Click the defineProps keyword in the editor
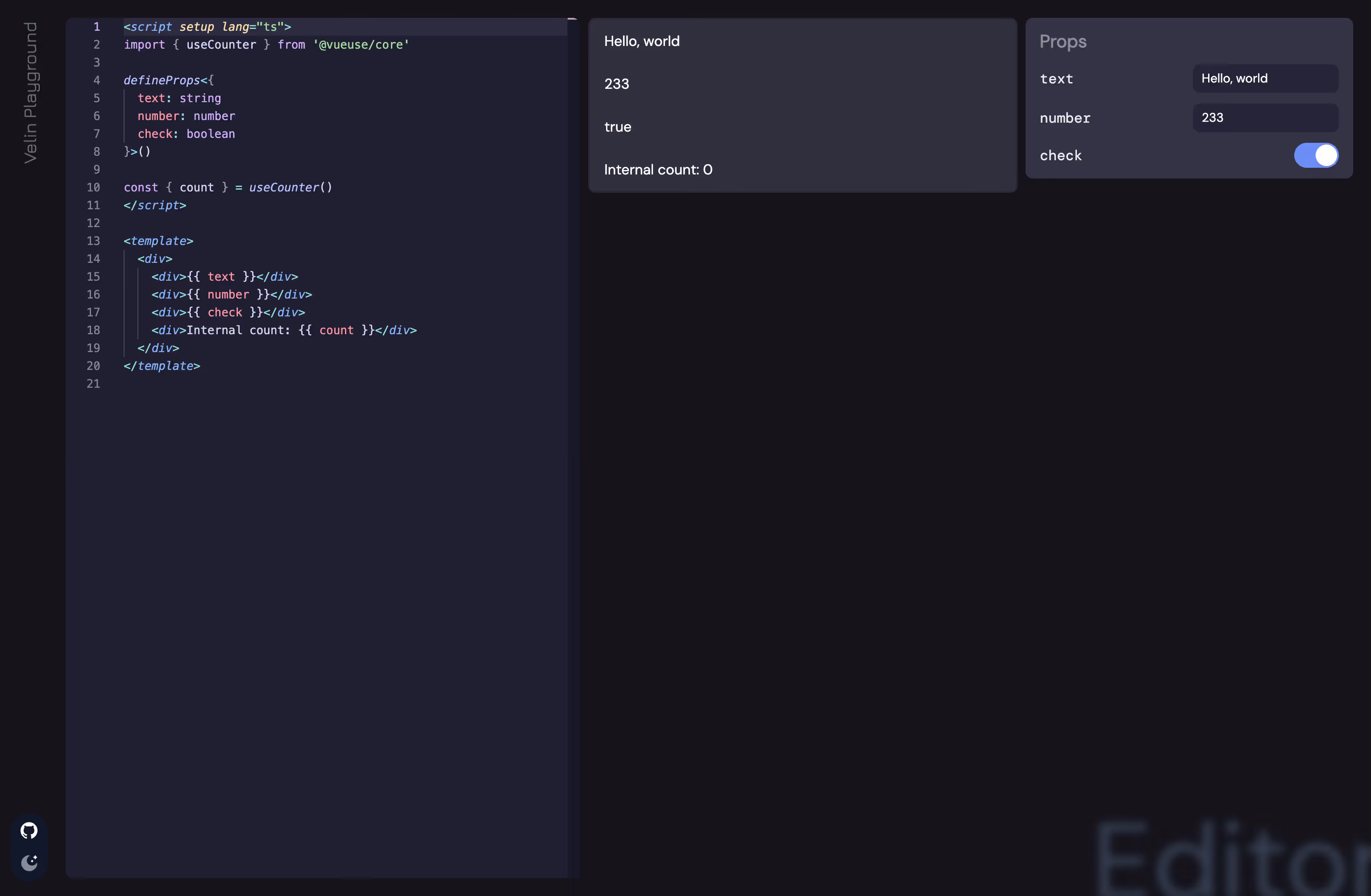1371x896 pixels. (x=163, y=80)
